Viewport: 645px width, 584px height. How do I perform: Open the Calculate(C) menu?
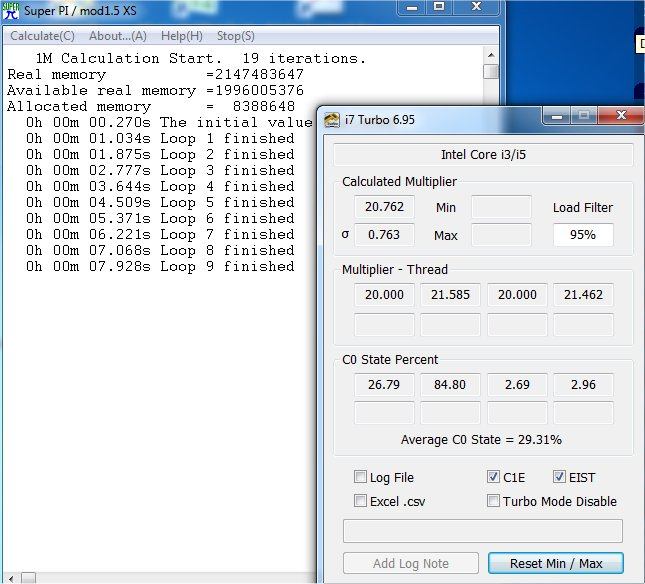point(42,36)
